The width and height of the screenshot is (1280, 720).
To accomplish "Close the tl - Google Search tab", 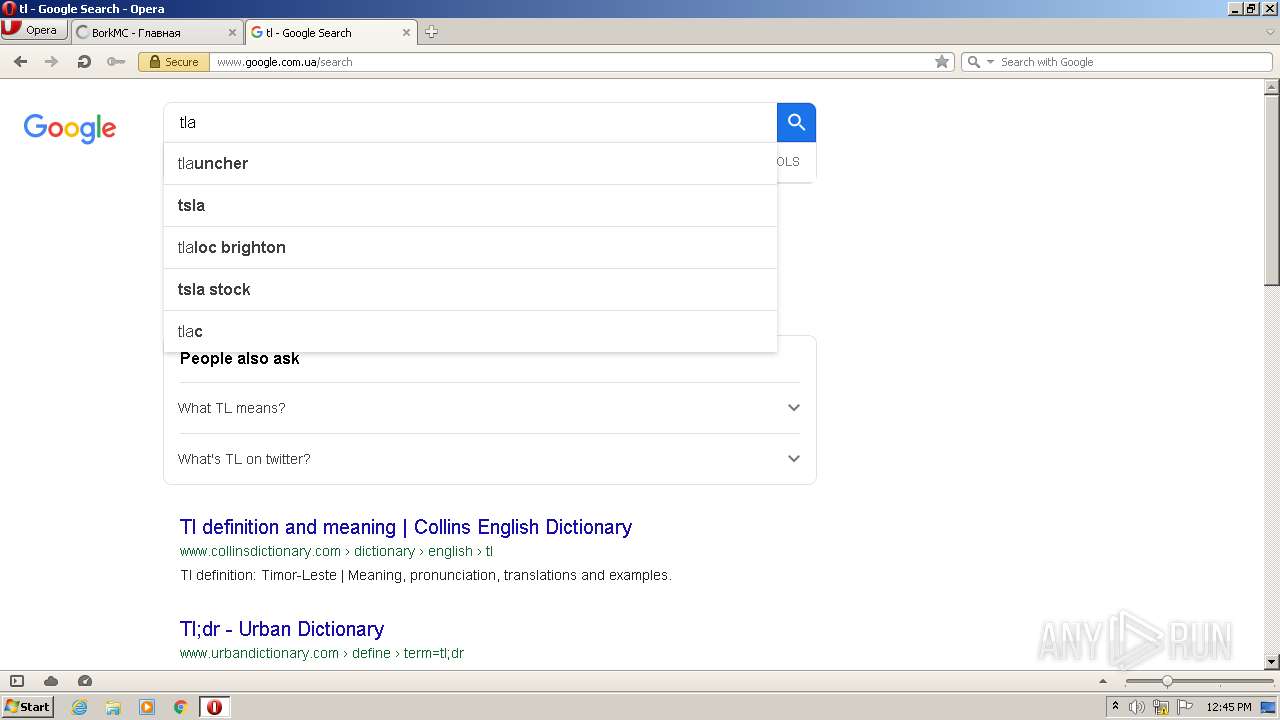I will (406, 32).
